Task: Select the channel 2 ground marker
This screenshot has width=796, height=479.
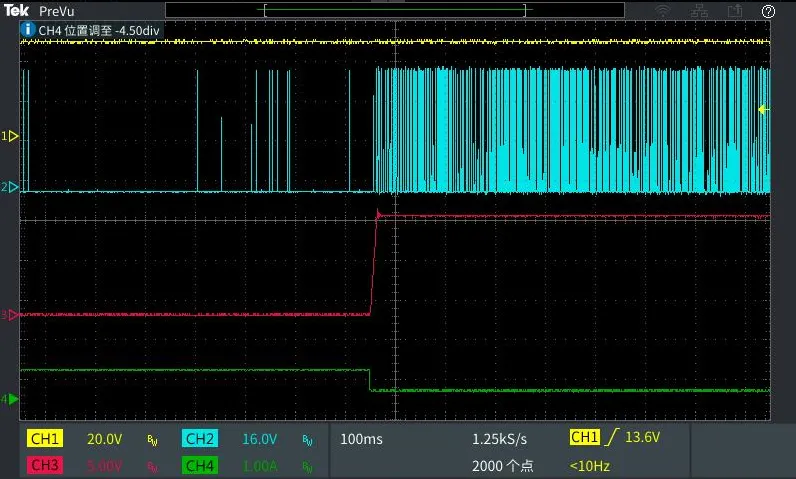Action: tap(10, 187)
